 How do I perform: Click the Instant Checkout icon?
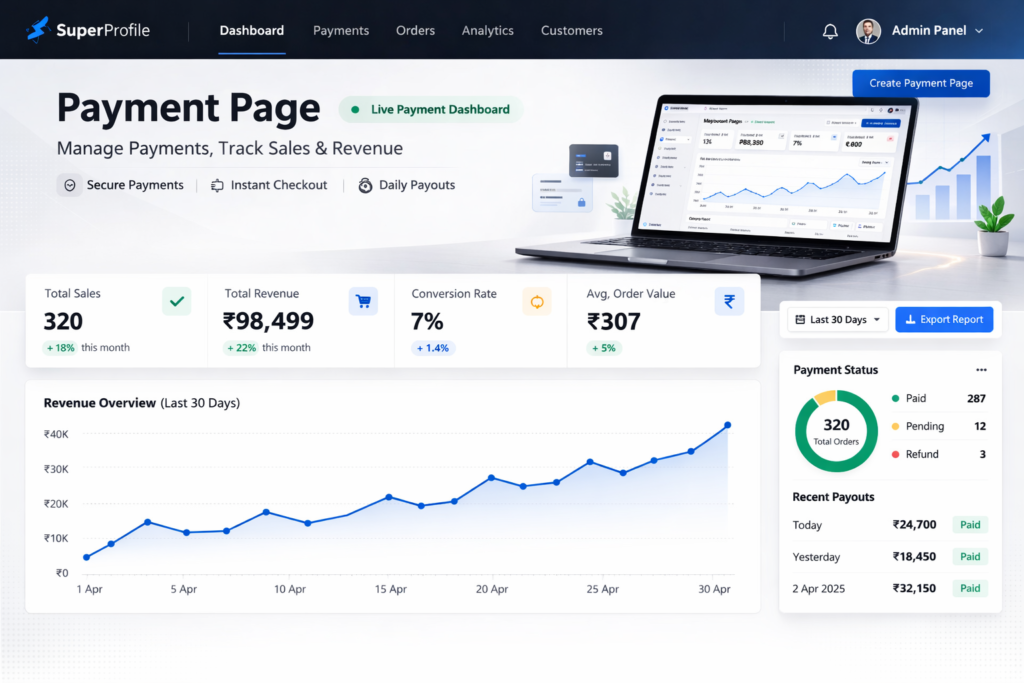[x=217, y=185]
